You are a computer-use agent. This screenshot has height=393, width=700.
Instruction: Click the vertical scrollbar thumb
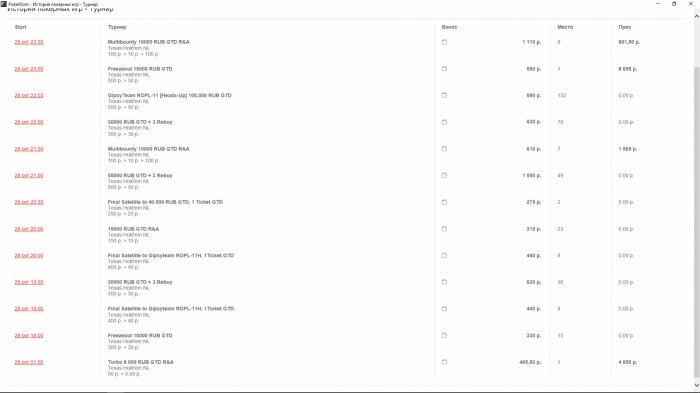click(696, 222)
